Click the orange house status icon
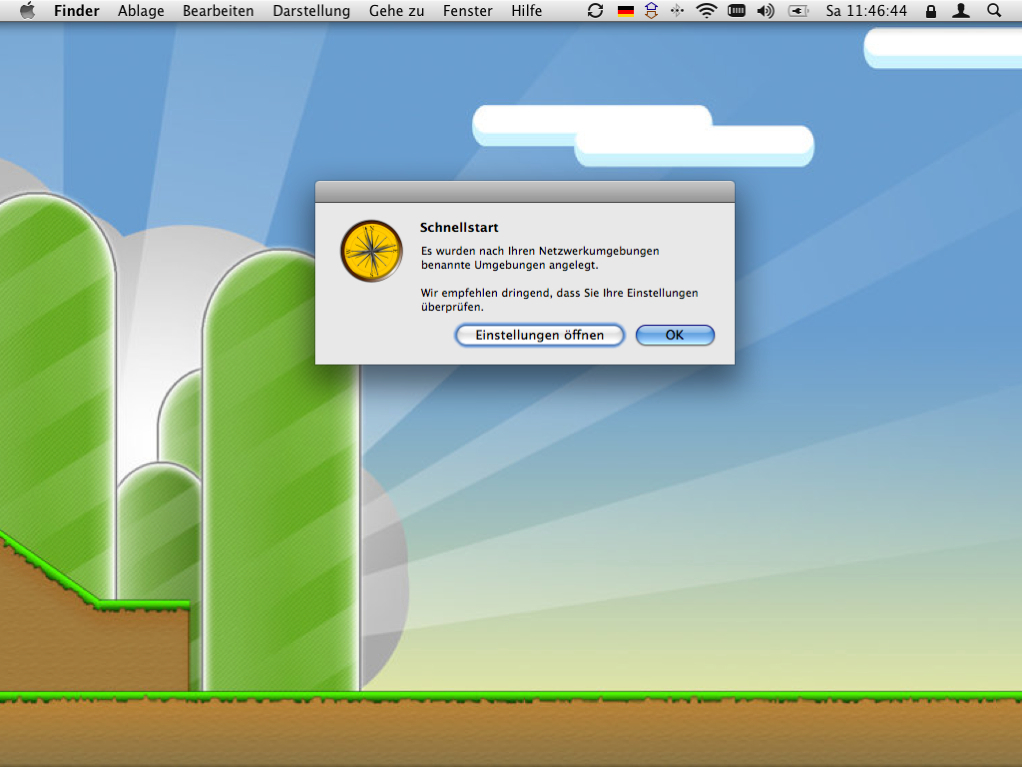 point(651,10)
